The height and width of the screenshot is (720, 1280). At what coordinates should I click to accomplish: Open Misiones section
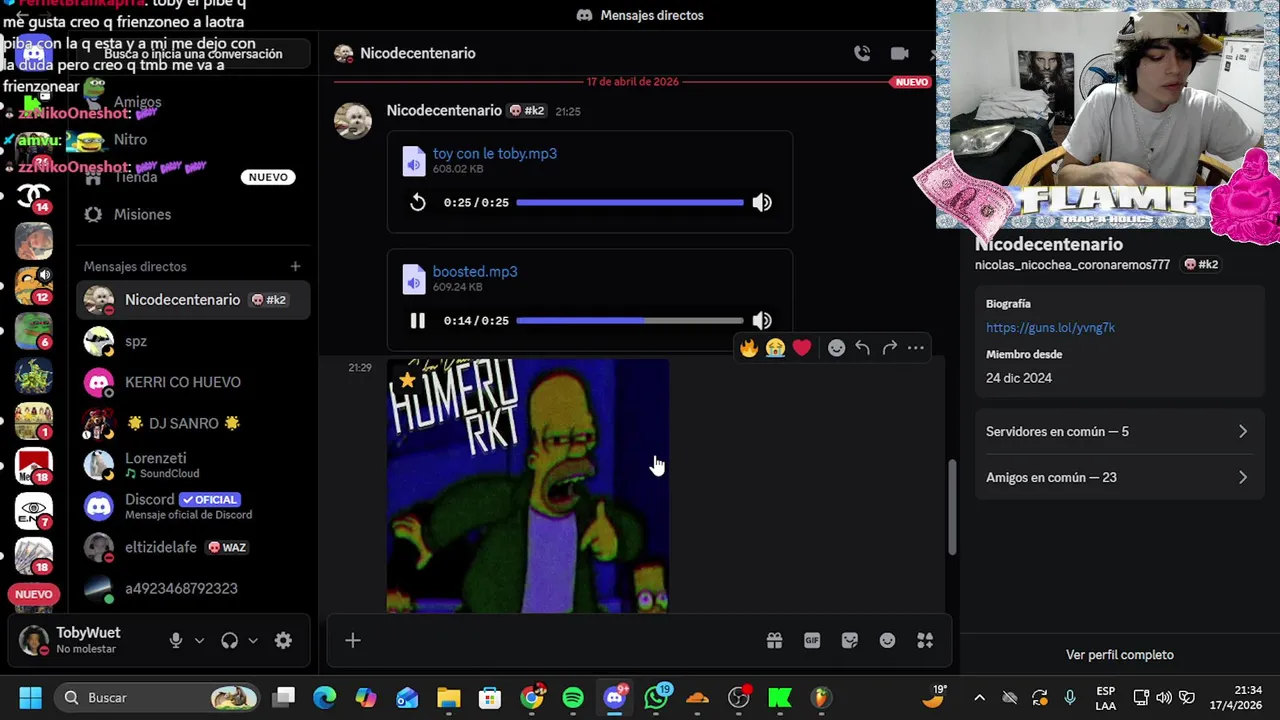click(x=193, y=215)
